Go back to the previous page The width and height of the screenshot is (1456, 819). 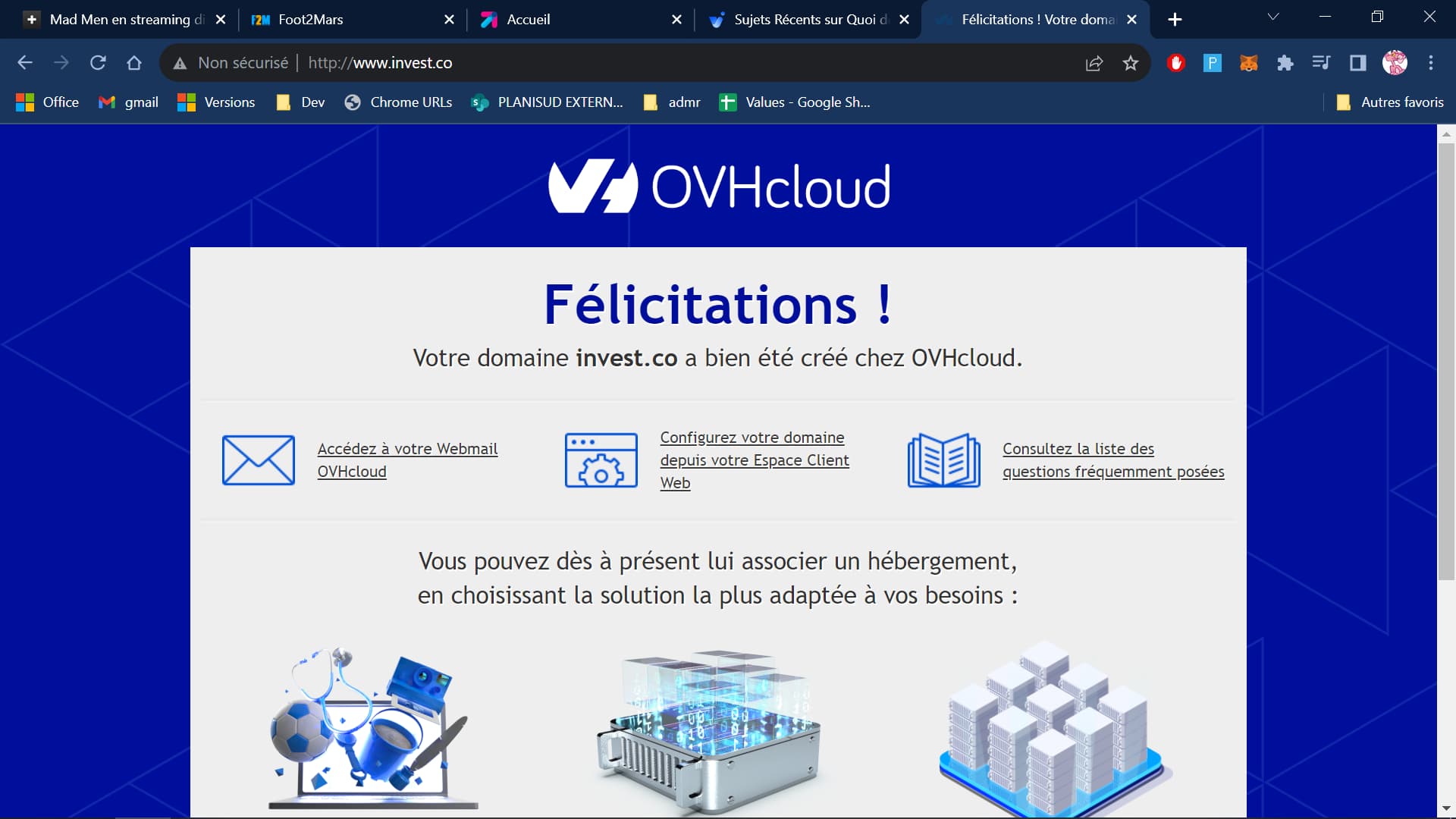pos(25,63)
